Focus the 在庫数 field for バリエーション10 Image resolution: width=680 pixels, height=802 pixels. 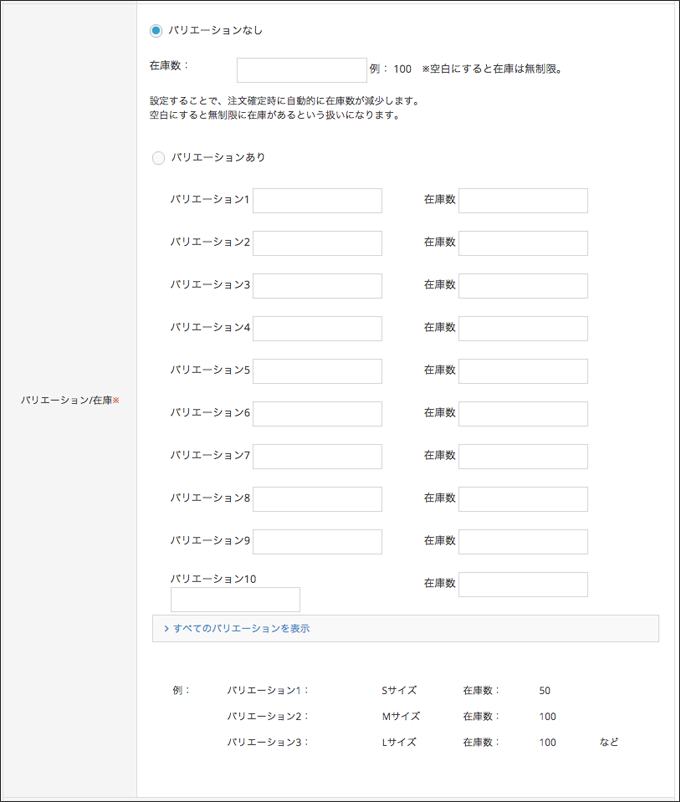pyautogui.click(x=523, y=584)
